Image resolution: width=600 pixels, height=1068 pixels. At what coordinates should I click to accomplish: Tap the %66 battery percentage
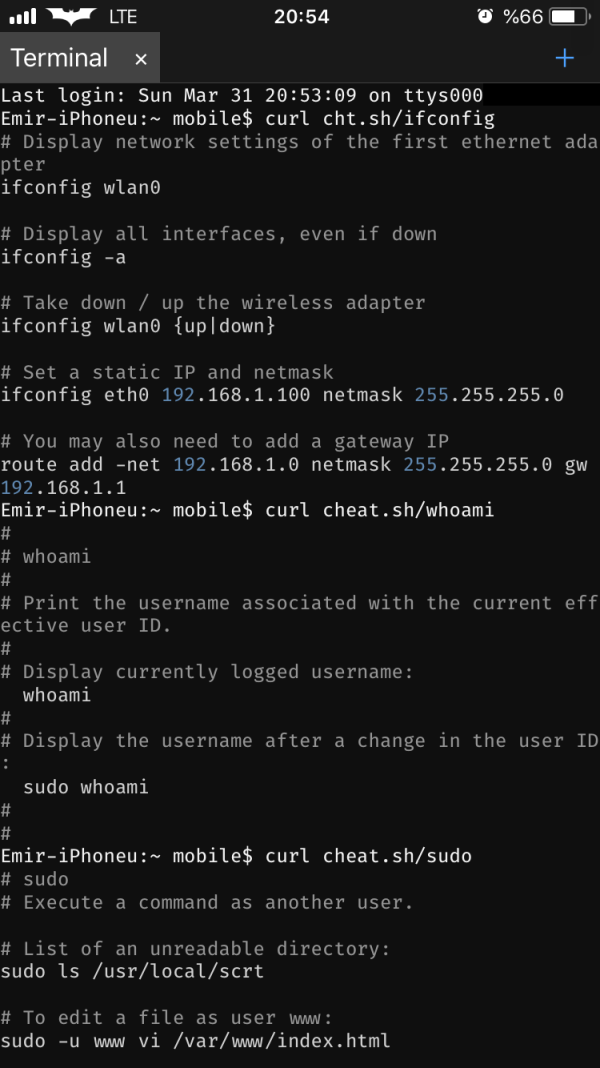[x=523, y=17]
